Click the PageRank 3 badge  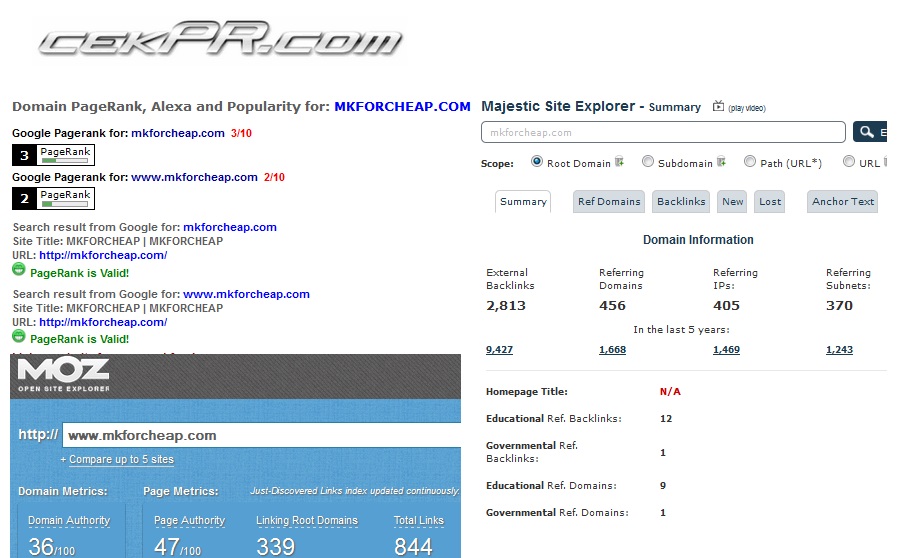click(x=54, y=155)
